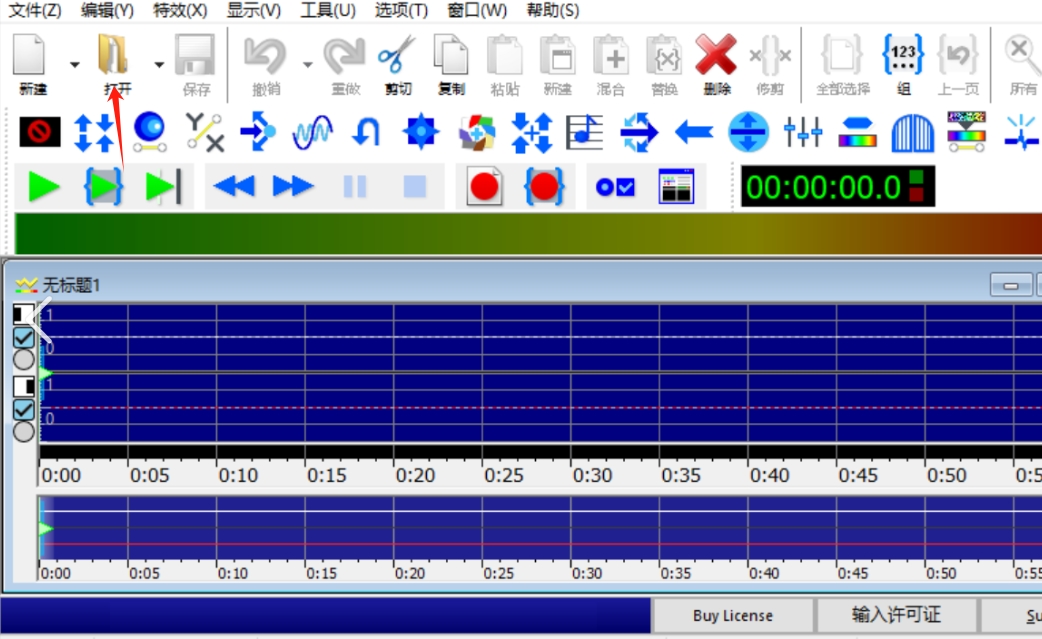The width and height of the screenshot is (1042, 639).
Task: Click the square stop button
Action: [415, 187]
